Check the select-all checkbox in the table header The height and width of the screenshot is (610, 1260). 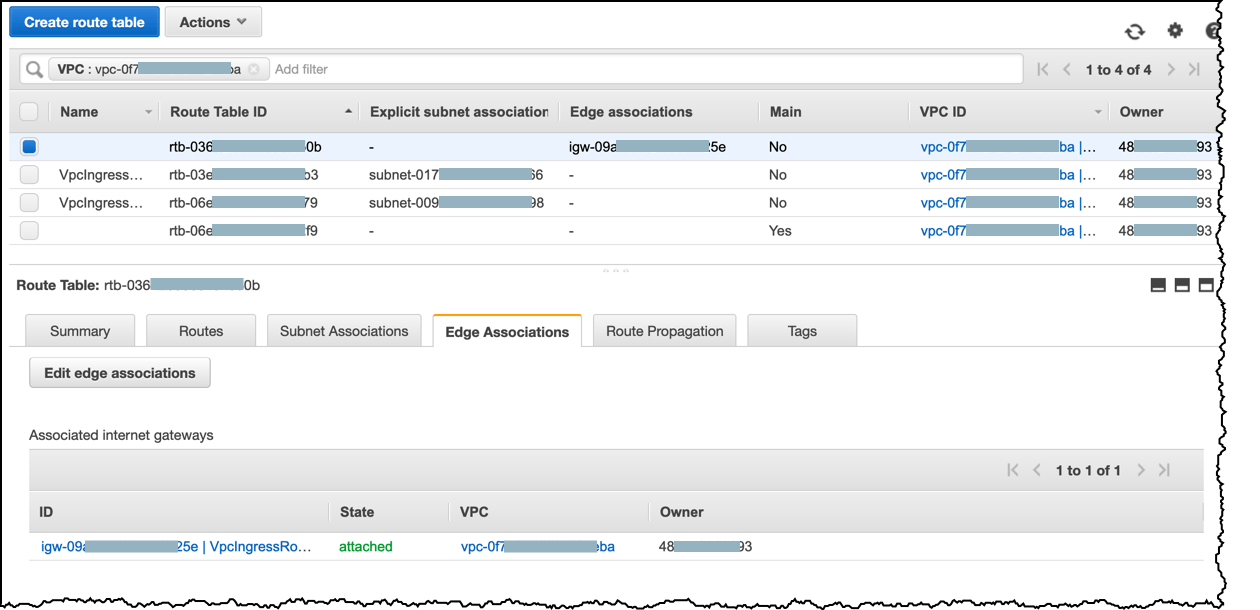tap(29, 111)
